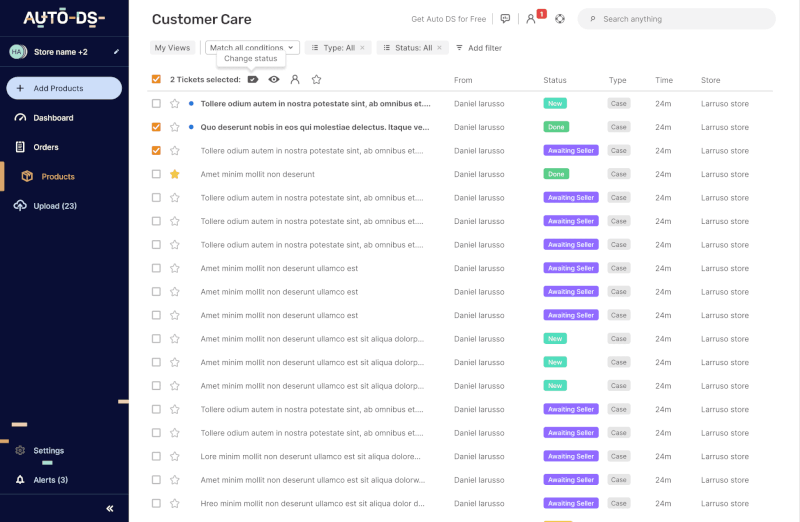Uncheck the 'Quo deserunt nobis' ticket checkbox
The height and width of the screenshot is (522, 800).
[x=156, y=127]
